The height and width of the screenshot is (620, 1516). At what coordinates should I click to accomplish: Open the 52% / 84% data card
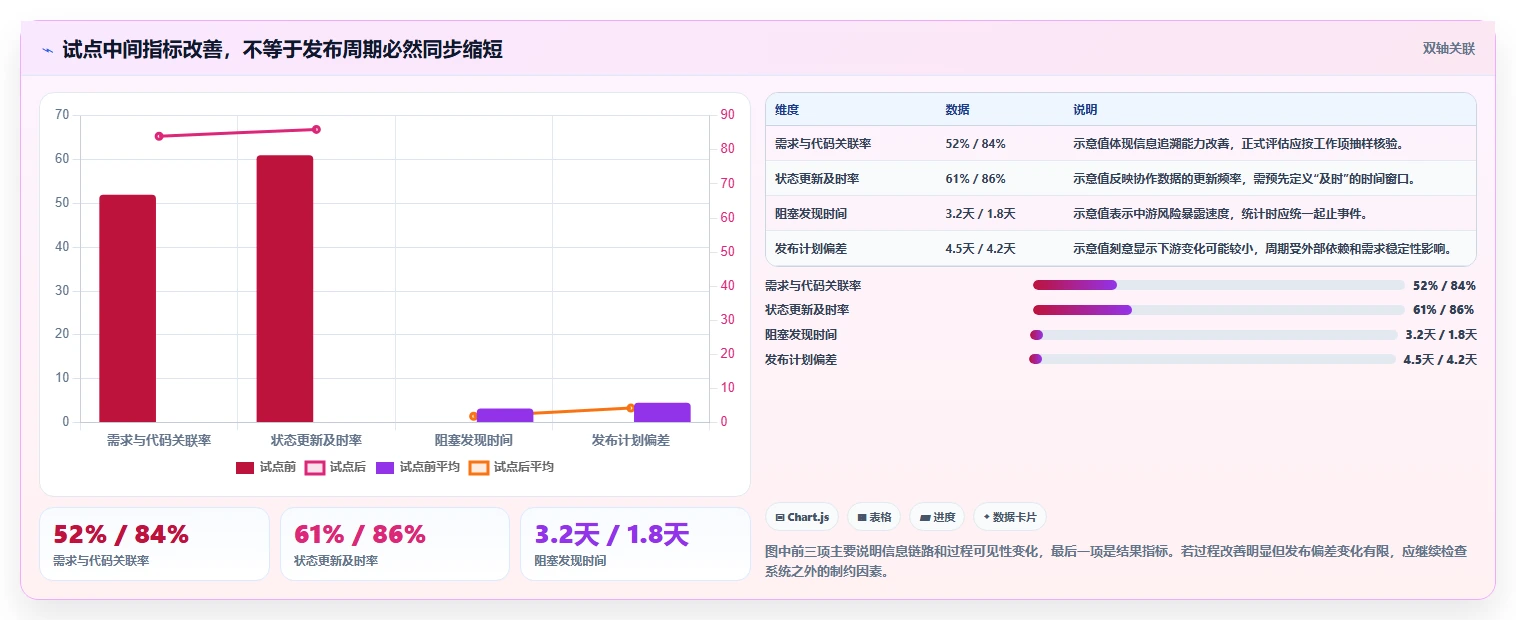(154, 544)
